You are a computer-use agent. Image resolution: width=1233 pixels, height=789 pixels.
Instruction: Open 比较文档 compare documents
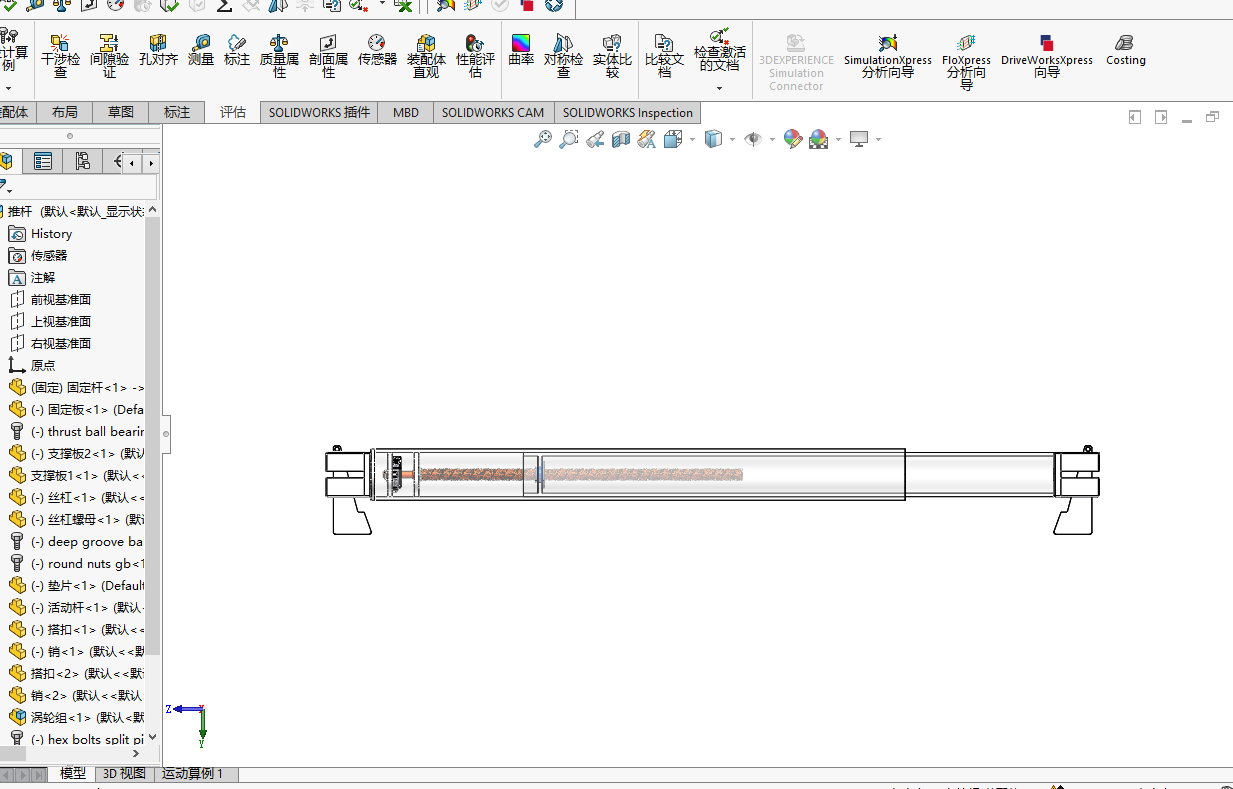point(664,55)
